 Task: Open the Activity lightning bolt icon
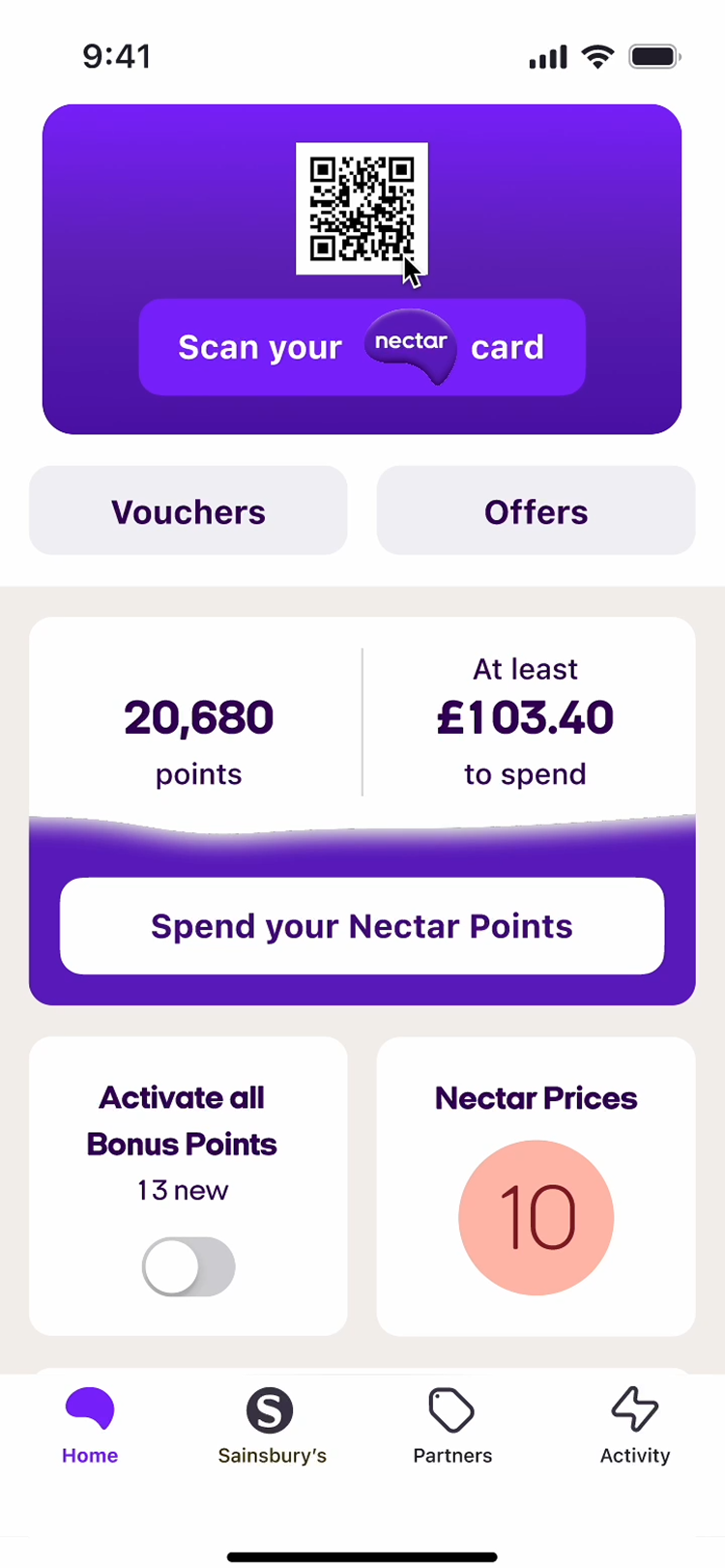634,1409
